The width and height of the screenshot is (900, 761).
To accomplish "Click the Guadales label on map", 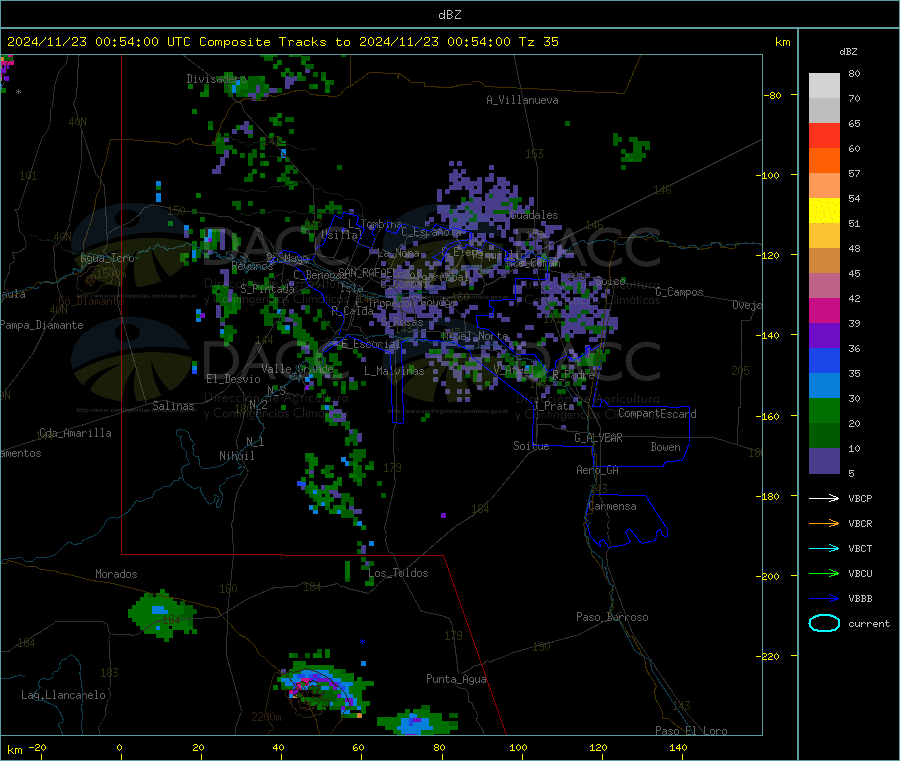I will pyautogui.click(x=534, y=215).
